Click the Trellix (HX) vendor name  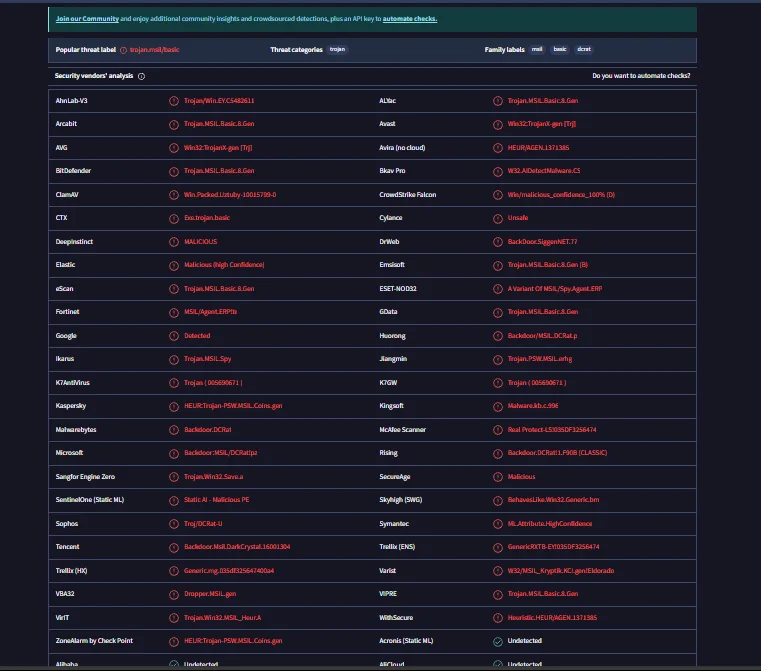point(71,571)
